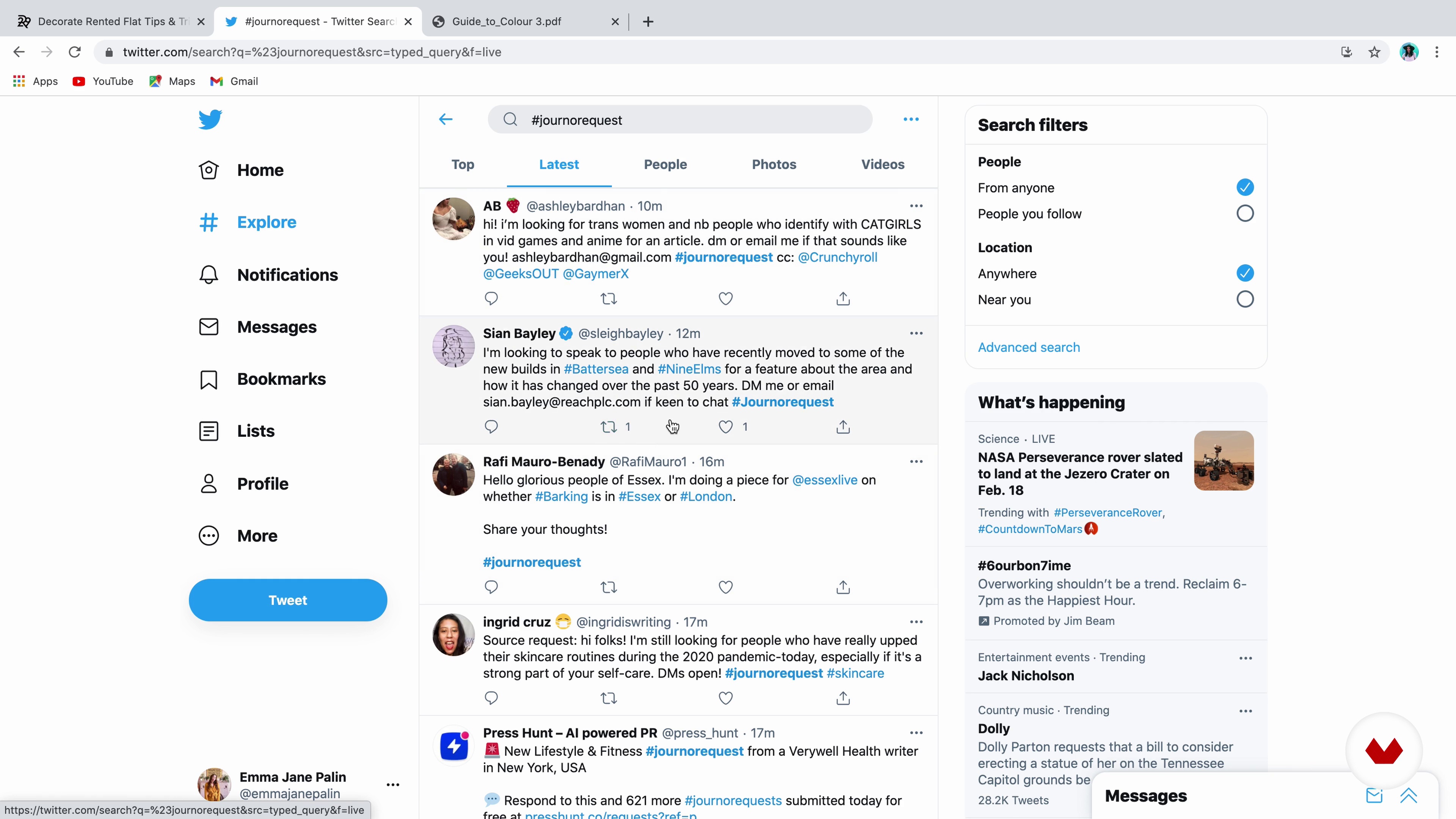Viewport: 1456px width, 819px height.
Task: Open Gmail bookmark
Action: (x=234, y=82)
